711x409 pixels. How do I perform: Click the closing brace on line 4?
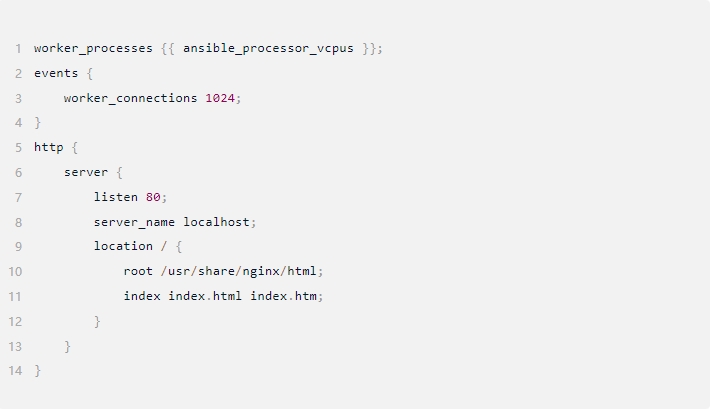[x=38, y=122]
